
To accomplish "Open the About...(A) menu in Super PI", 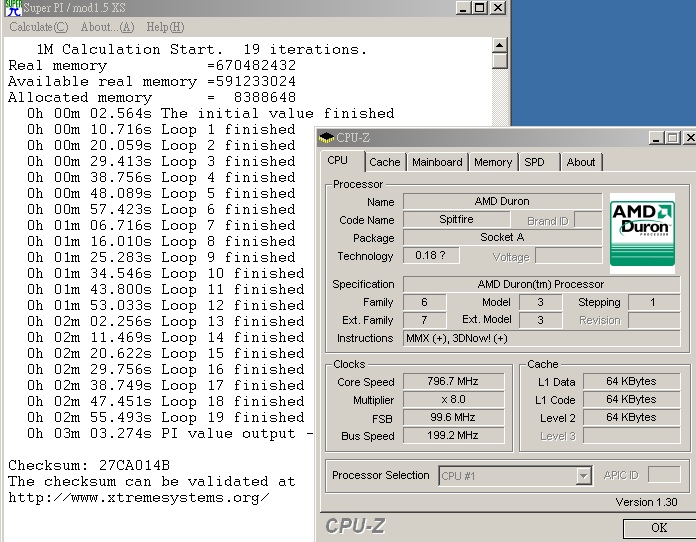I will (107, 27).
